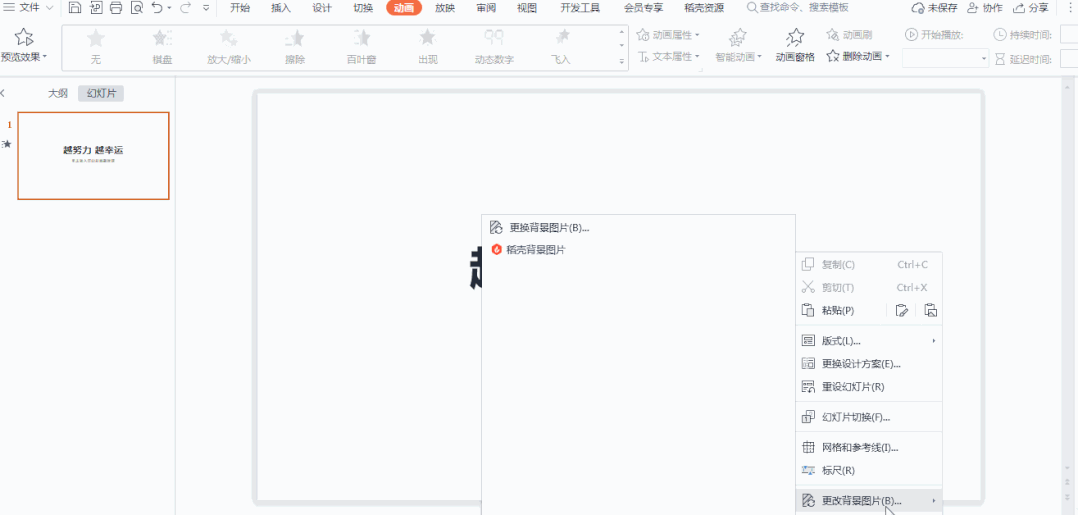Click the 预览效果 star icon
The width and height of the screenshot is (1078, 515).
pyautogui.click(x=23, y=37)
